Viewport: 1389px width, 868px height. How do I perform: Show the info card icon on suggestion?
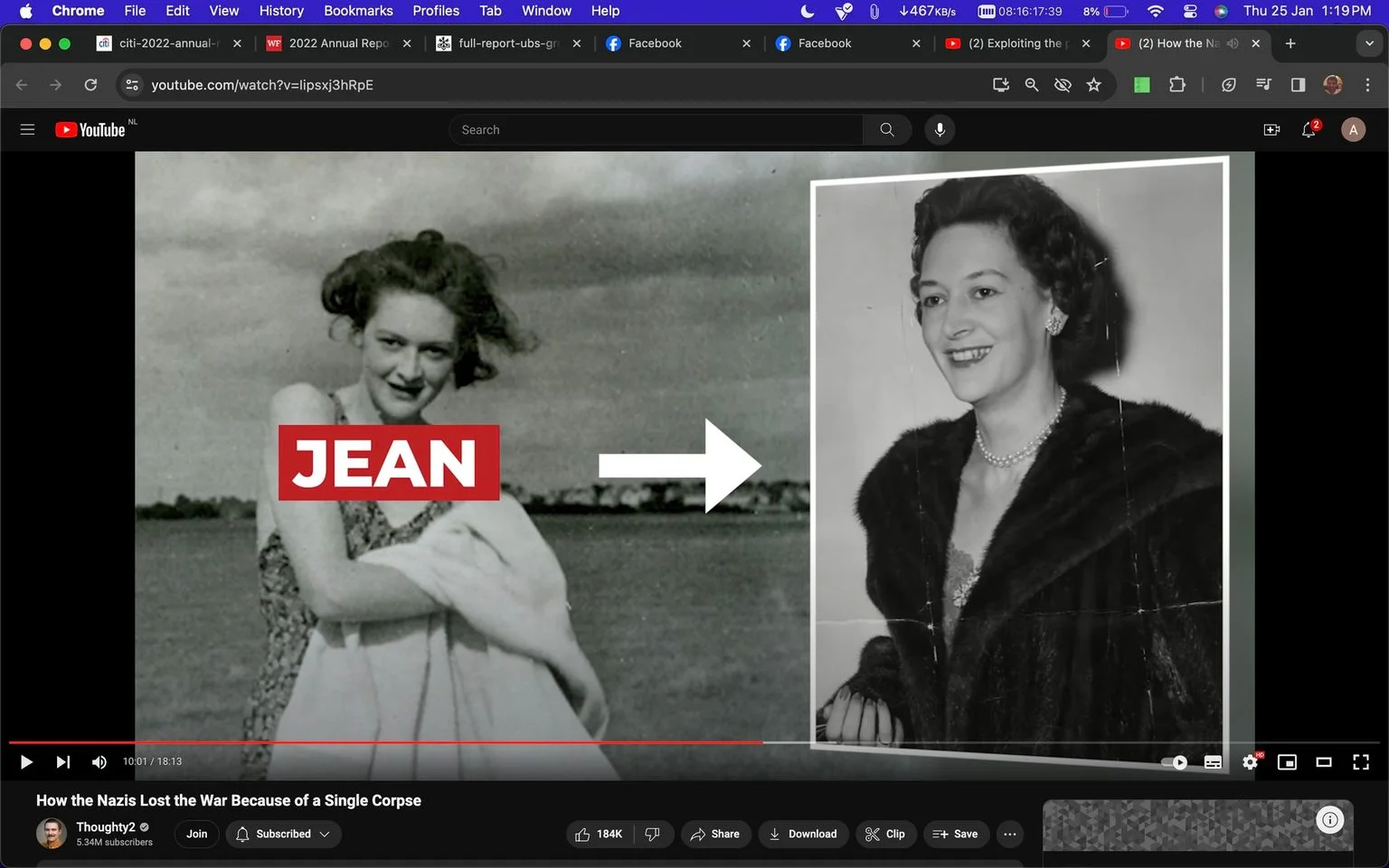point(1330,820)
